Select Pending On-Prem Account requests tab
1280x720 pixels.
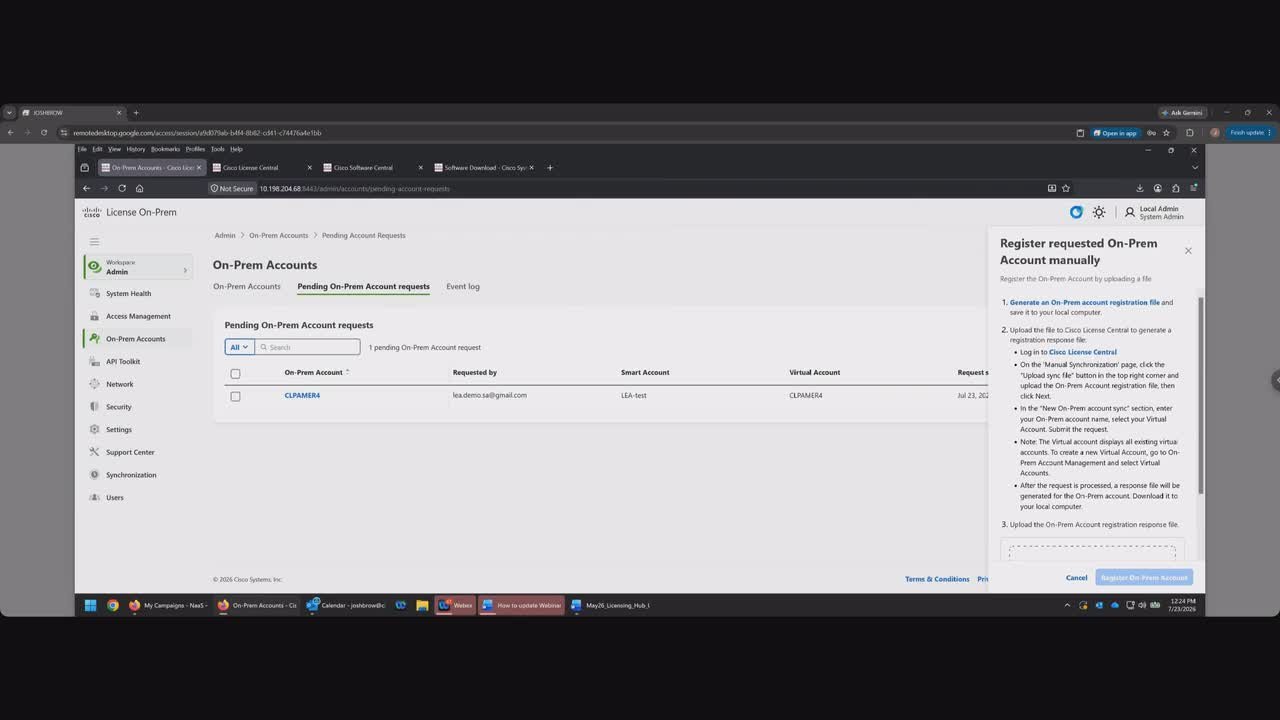click(363, 287)
